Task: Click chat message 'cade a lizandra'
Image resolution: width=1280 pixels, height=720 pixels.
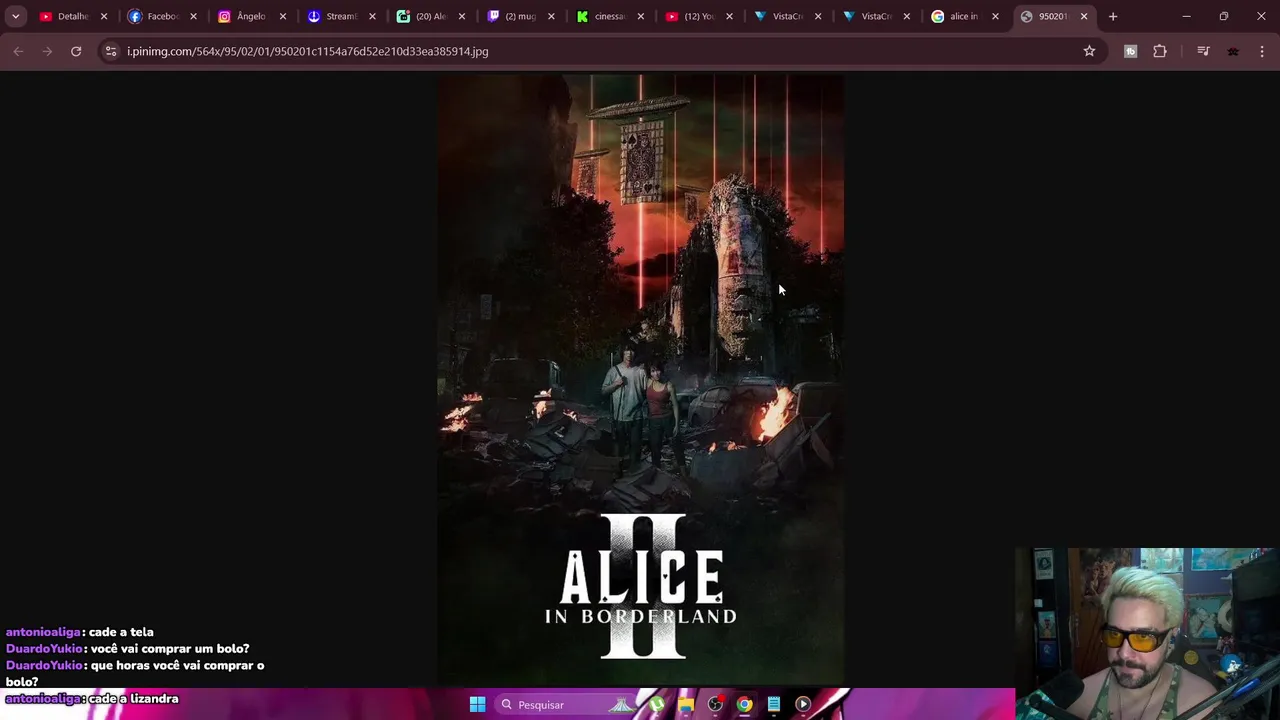Action: 133,699
